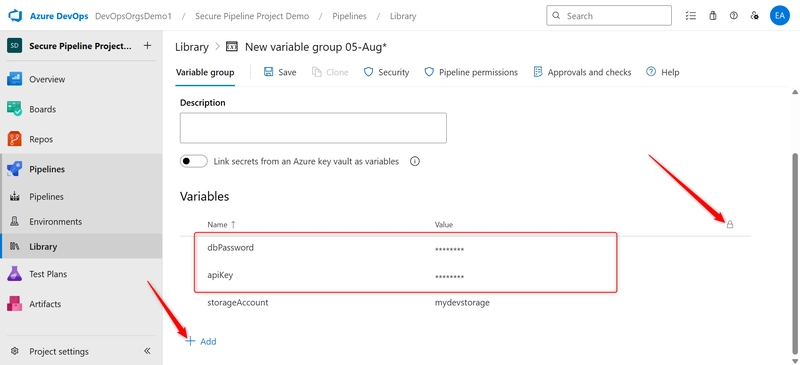Click the lock icon in Variables header
The width and height of the screenshot is (800, 365).
click(730, 224)
